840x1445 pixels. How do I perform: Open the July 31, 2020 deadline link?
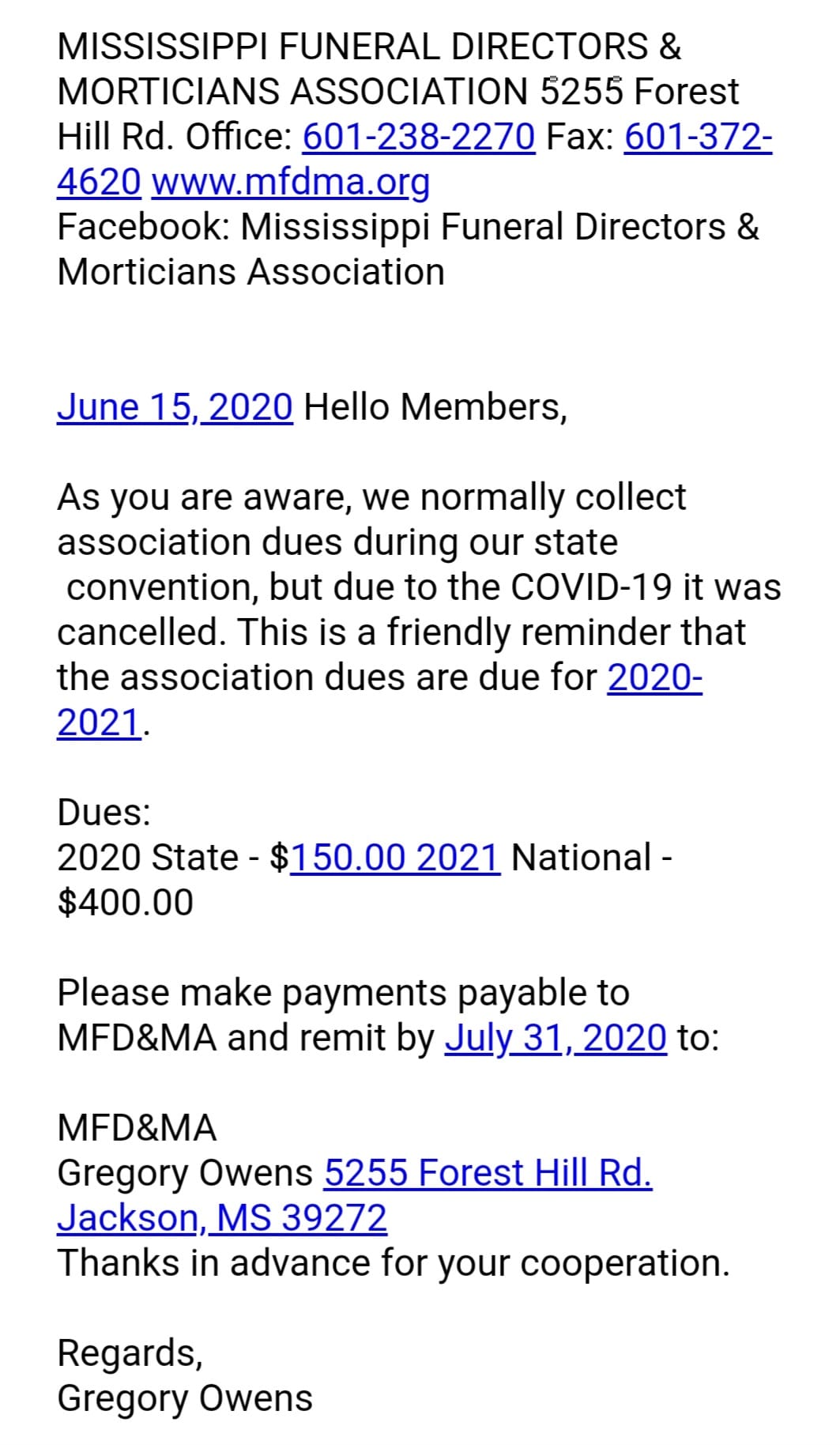coord(556,1038)
